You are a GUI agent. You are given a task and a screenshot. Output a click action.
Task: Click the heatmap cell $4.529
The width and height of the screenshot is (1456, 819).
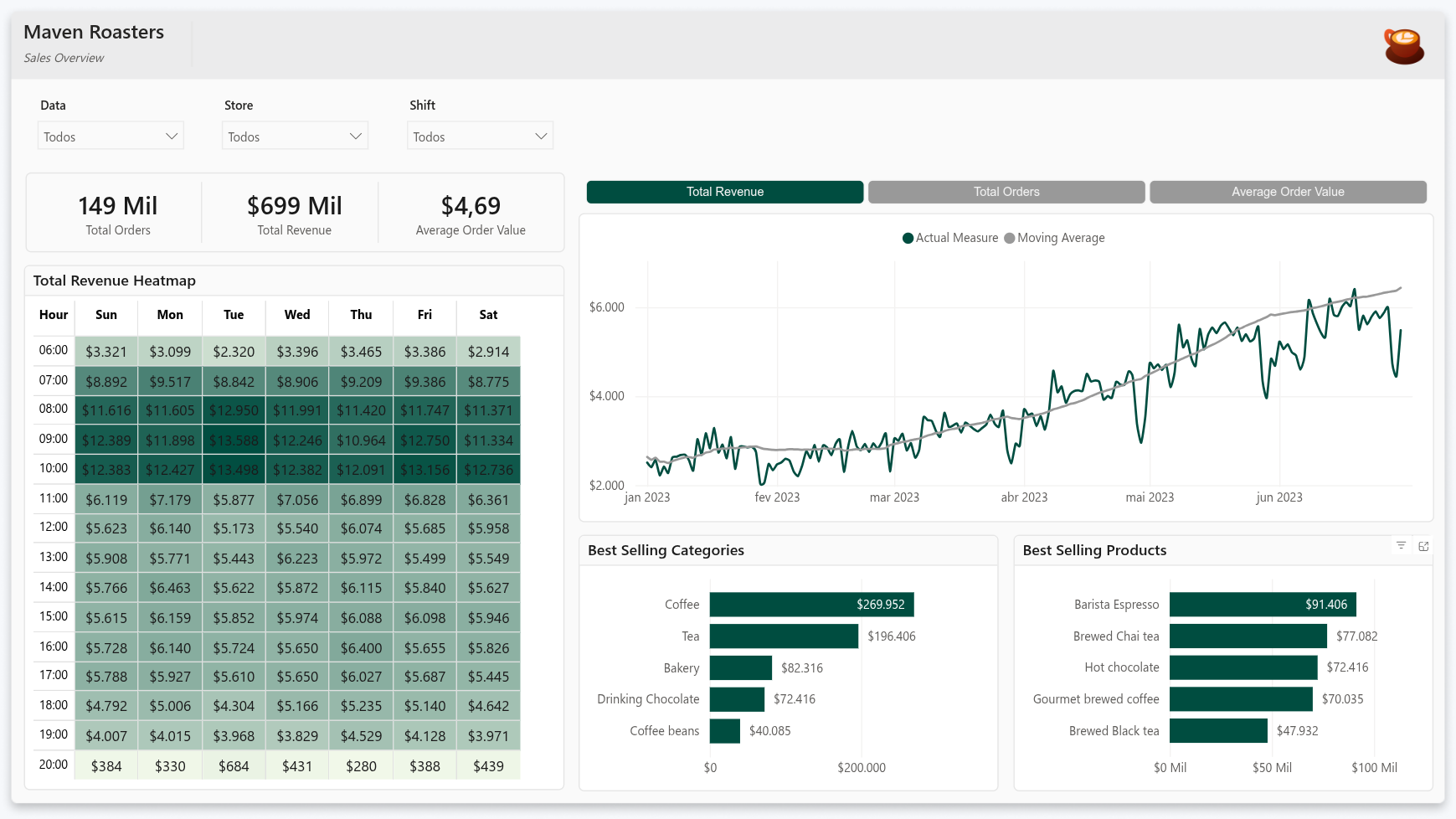point(361,736)
